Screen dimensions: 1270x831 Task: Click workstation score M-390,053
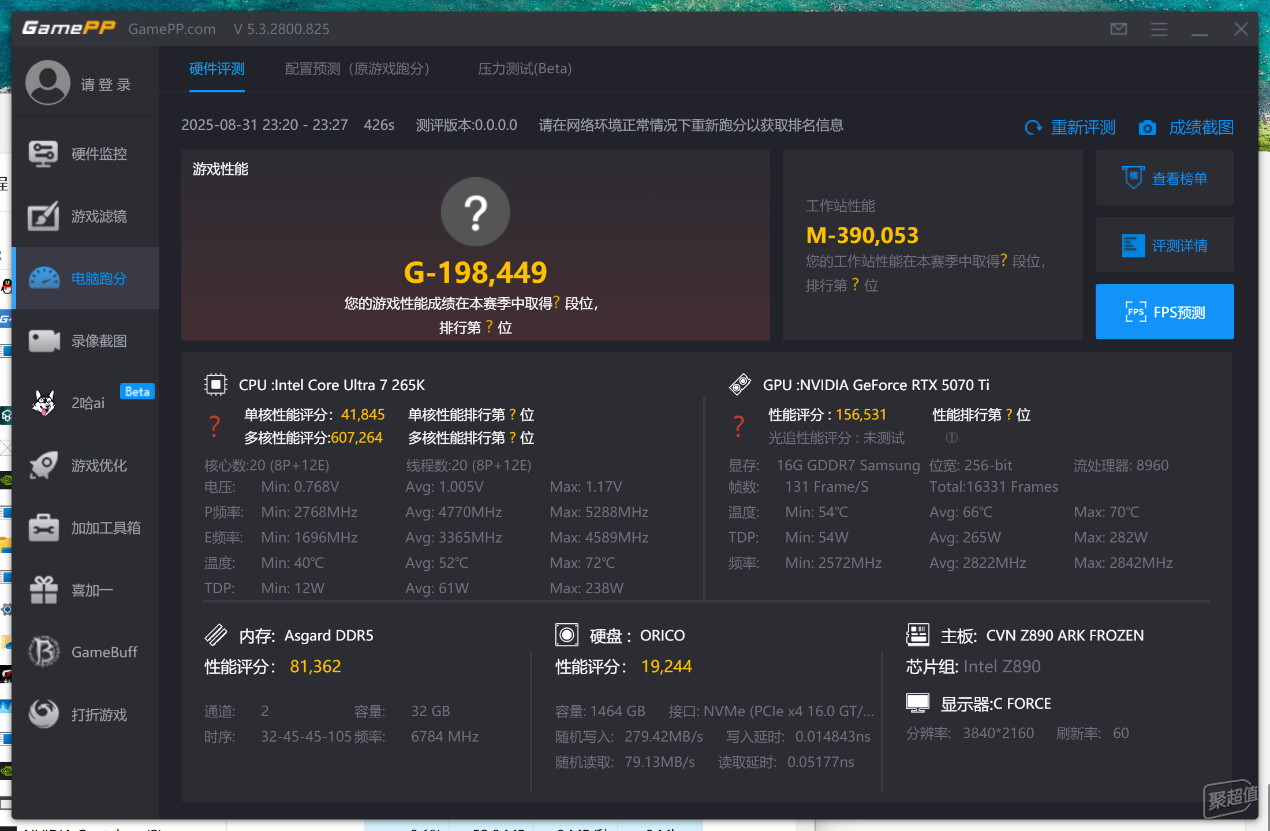pyautogui.click(x=862, y=235)
